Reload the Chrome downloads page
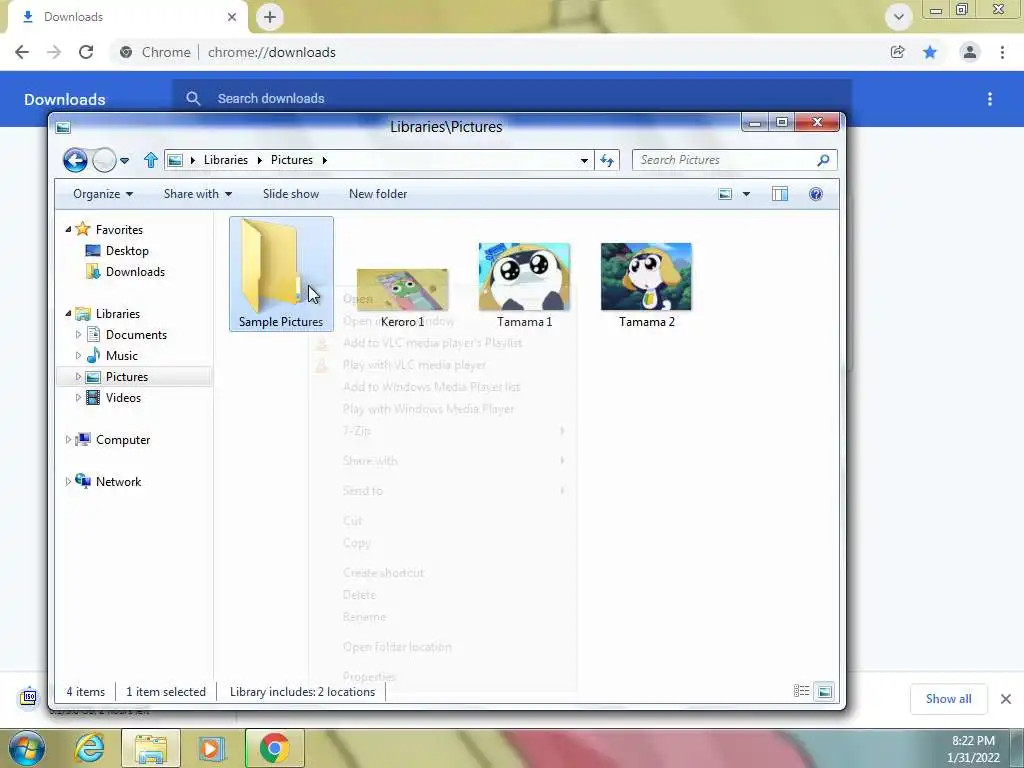 (x=86, y=52)
